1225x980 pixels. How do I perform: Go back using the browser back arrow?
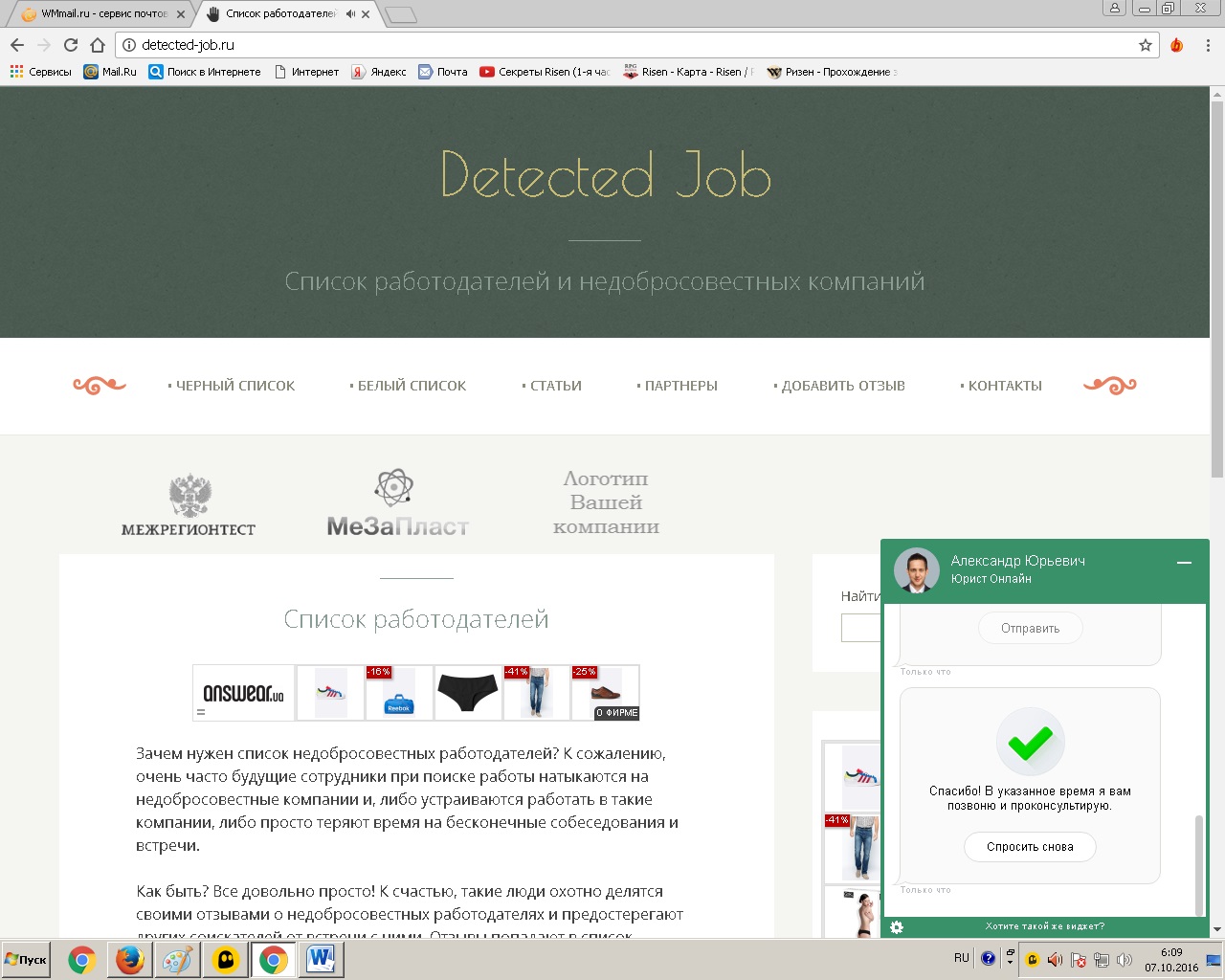[16, 45]
